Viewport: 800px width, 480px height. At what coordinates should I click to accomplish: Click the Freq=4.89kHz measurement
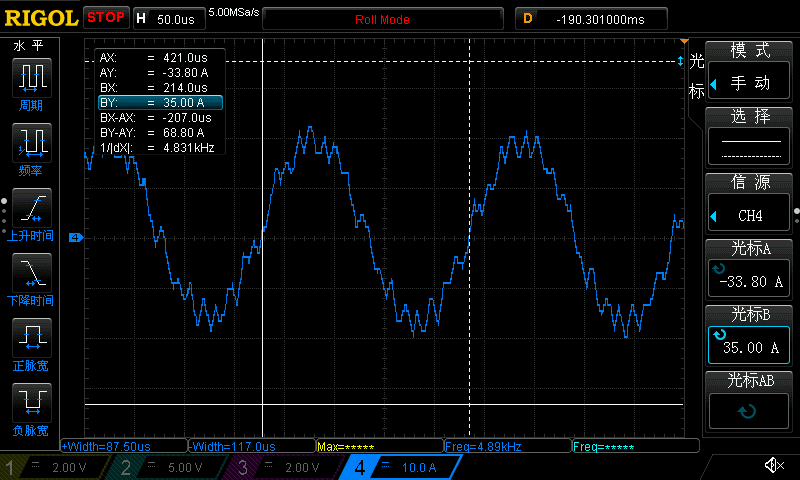pos(508,446)
